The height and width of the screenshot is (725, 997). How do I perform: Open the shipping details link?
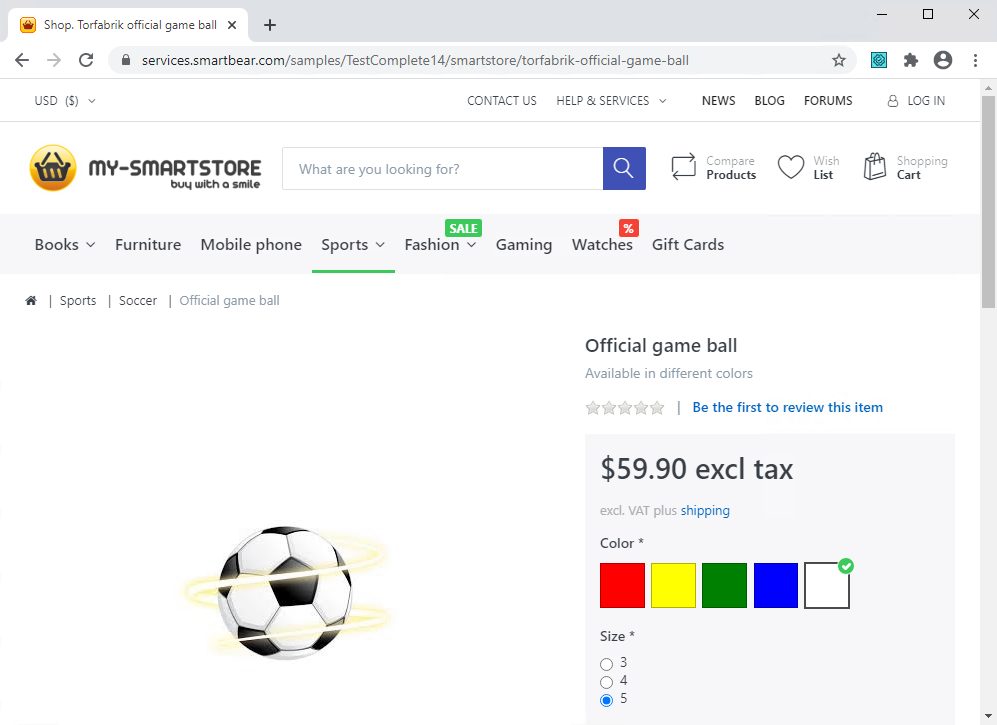[705, 510]
